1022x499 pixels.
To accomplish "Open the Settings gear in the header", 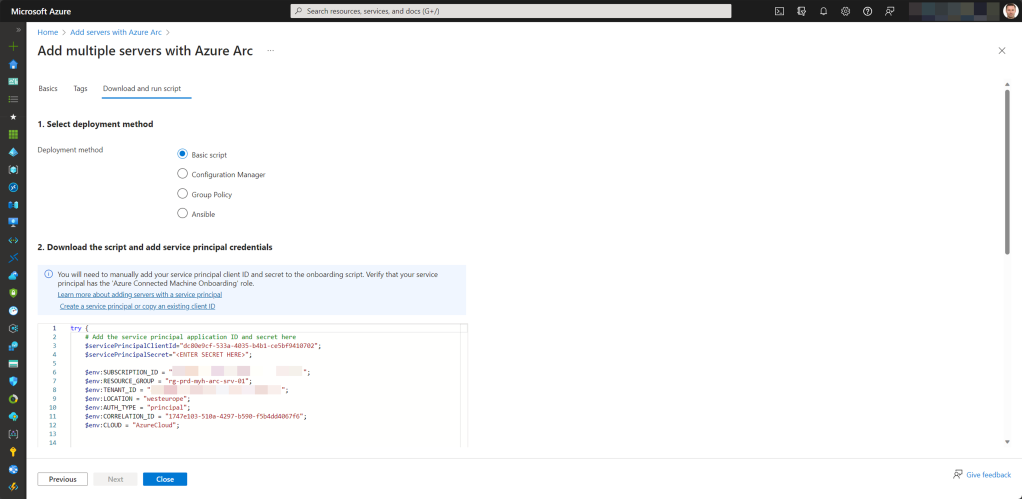I will click(x=845, y=11).
